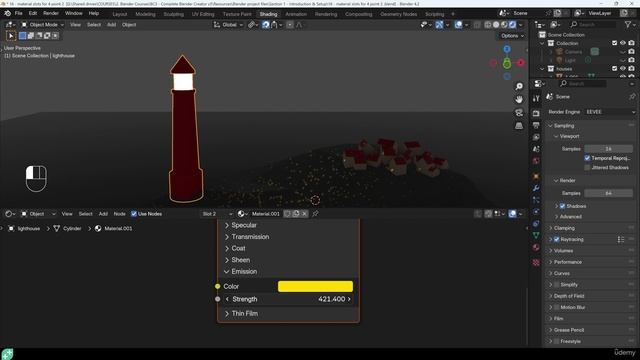Open the Render properties tab
This screenshot has width=640, height=360.
[536, 113]
